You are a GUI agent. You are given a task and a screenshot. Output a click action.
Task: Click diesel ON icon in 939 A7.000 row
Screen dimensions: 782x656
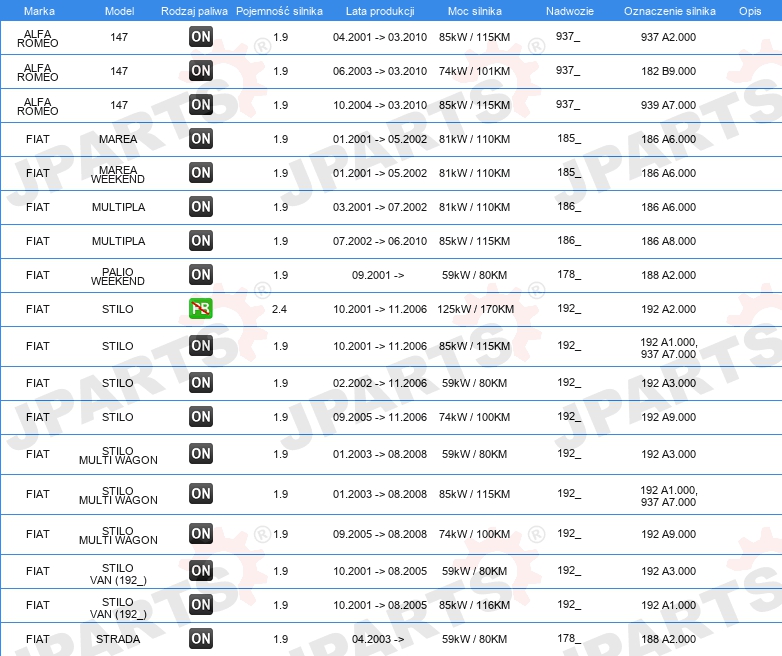click(201, 104)
